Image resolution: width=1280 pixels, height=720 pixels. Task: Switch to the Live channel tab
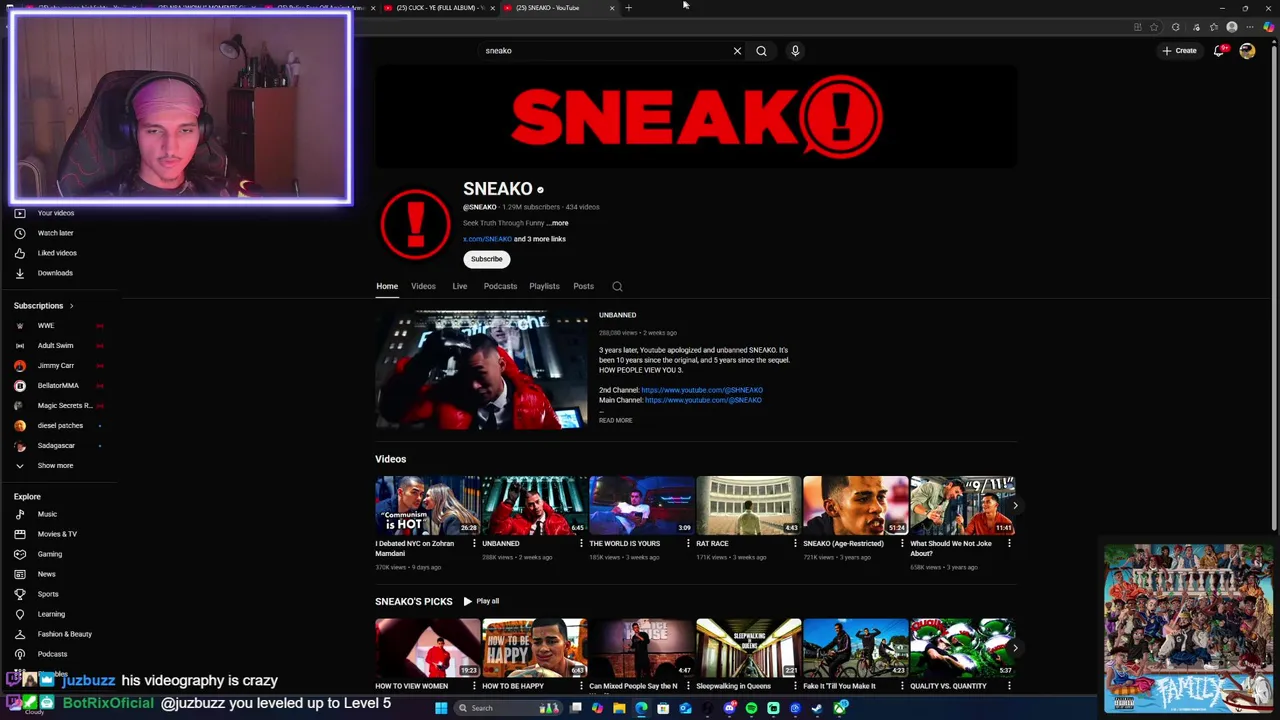(460, 286)
